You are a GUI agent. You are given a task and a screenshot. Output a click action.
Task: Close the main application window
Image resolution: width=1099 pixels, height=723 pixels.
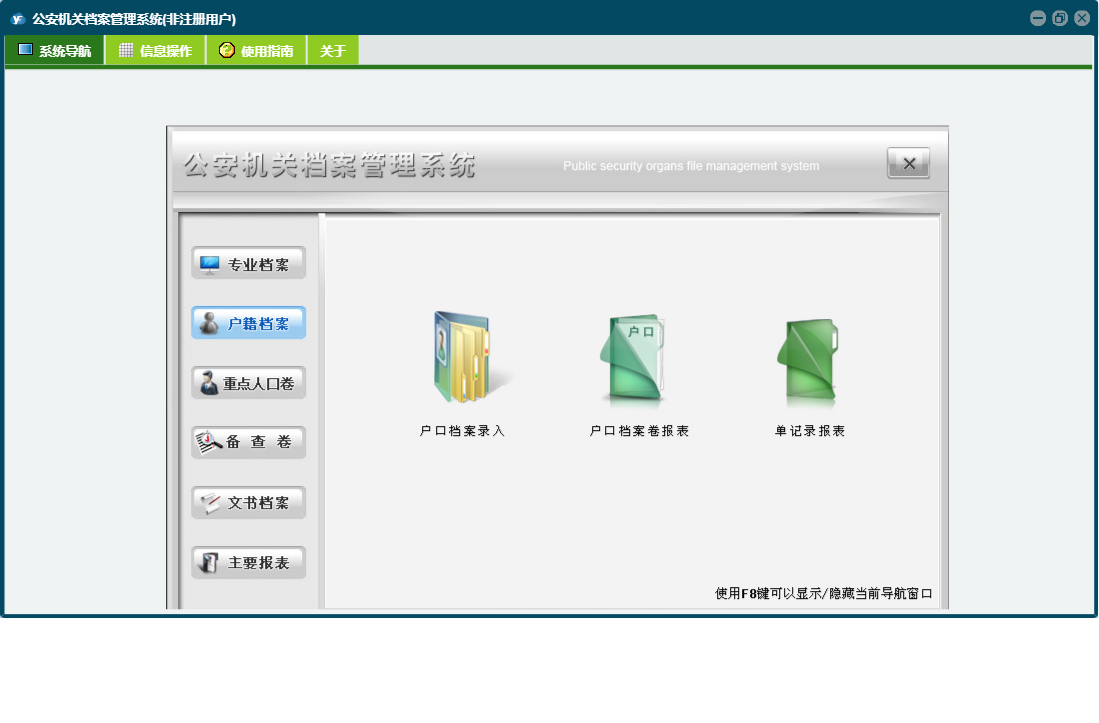click(x=1081, y=18)
